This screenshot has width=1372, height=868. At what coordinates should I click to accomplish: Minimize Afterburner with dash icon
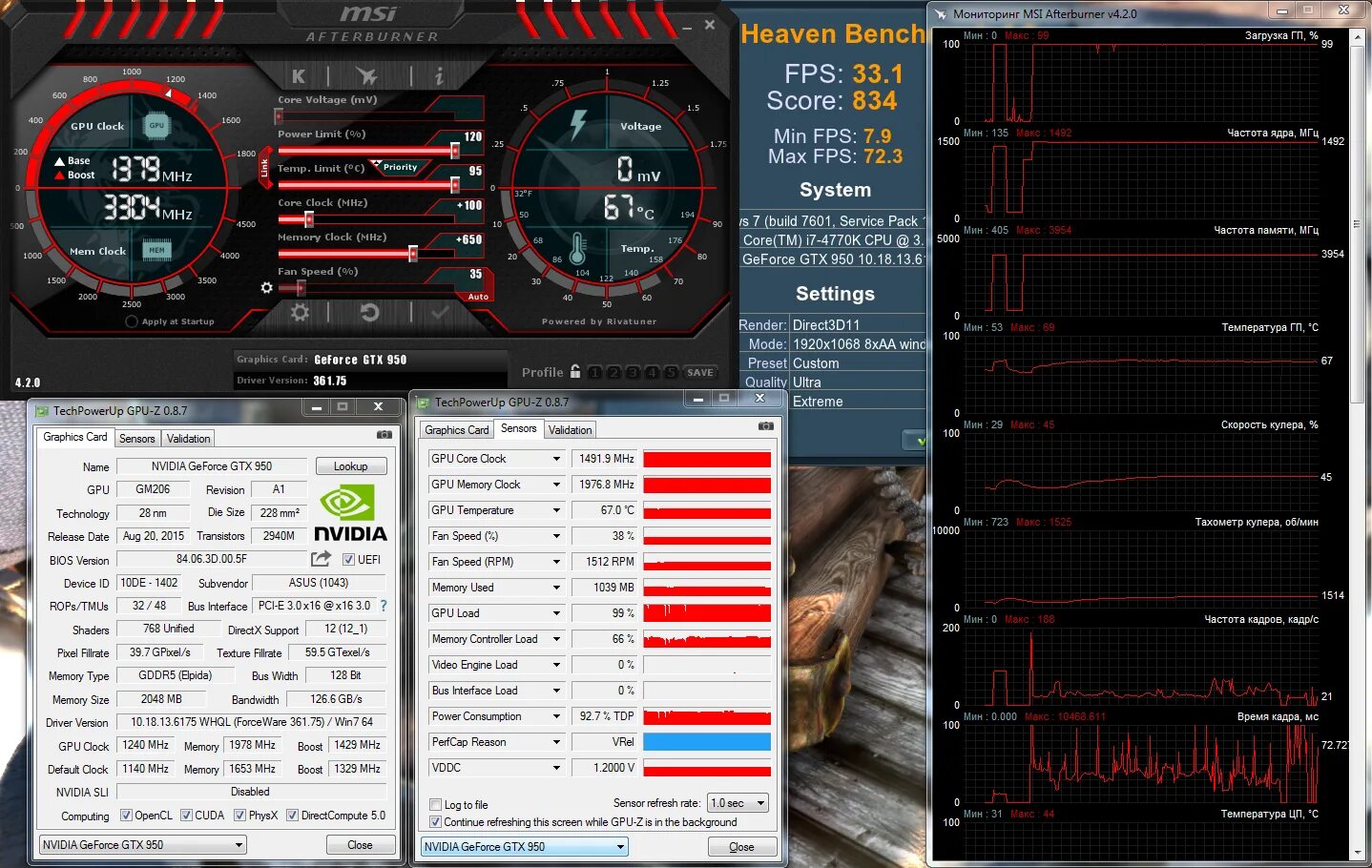point(686,27)
